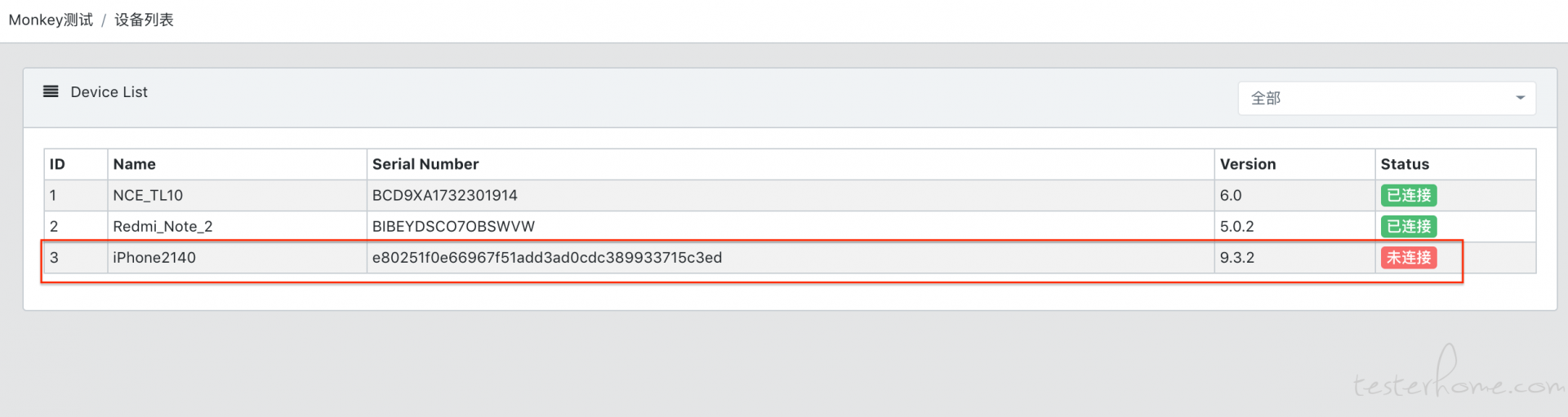Click the iPhone serial number starting with e80251f0
This screenshot has width=1568, height=417.
point(547,257)
